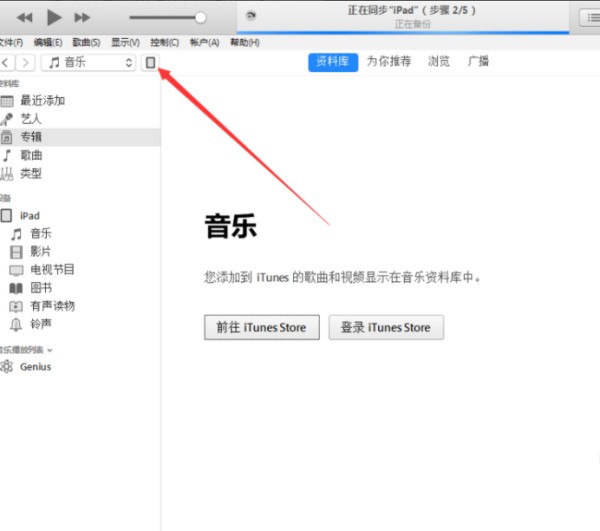Open the 显示(V) menu
600x531 pixels.
pyautogui.click(x=126, y=42)
